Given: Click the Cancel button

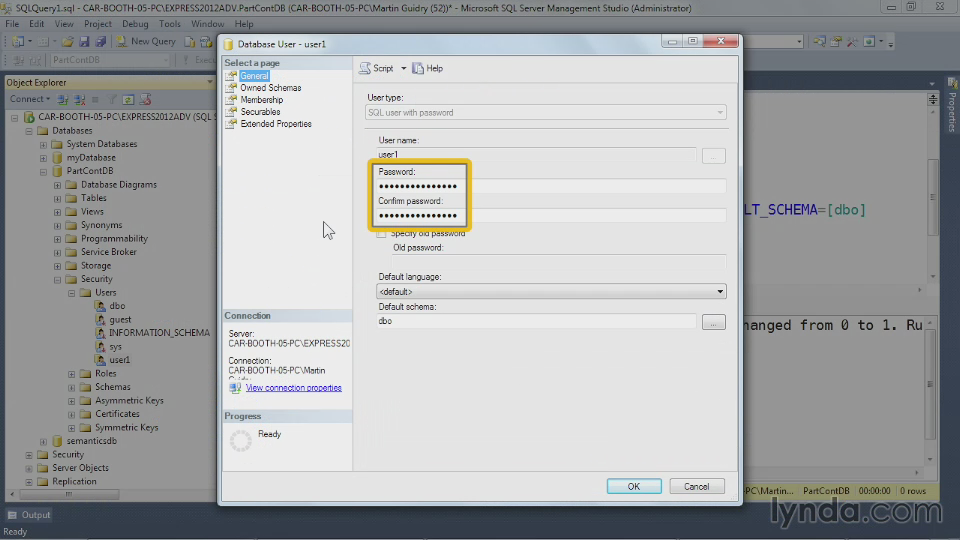Looking at the screenshot, I should pos(697,486).
